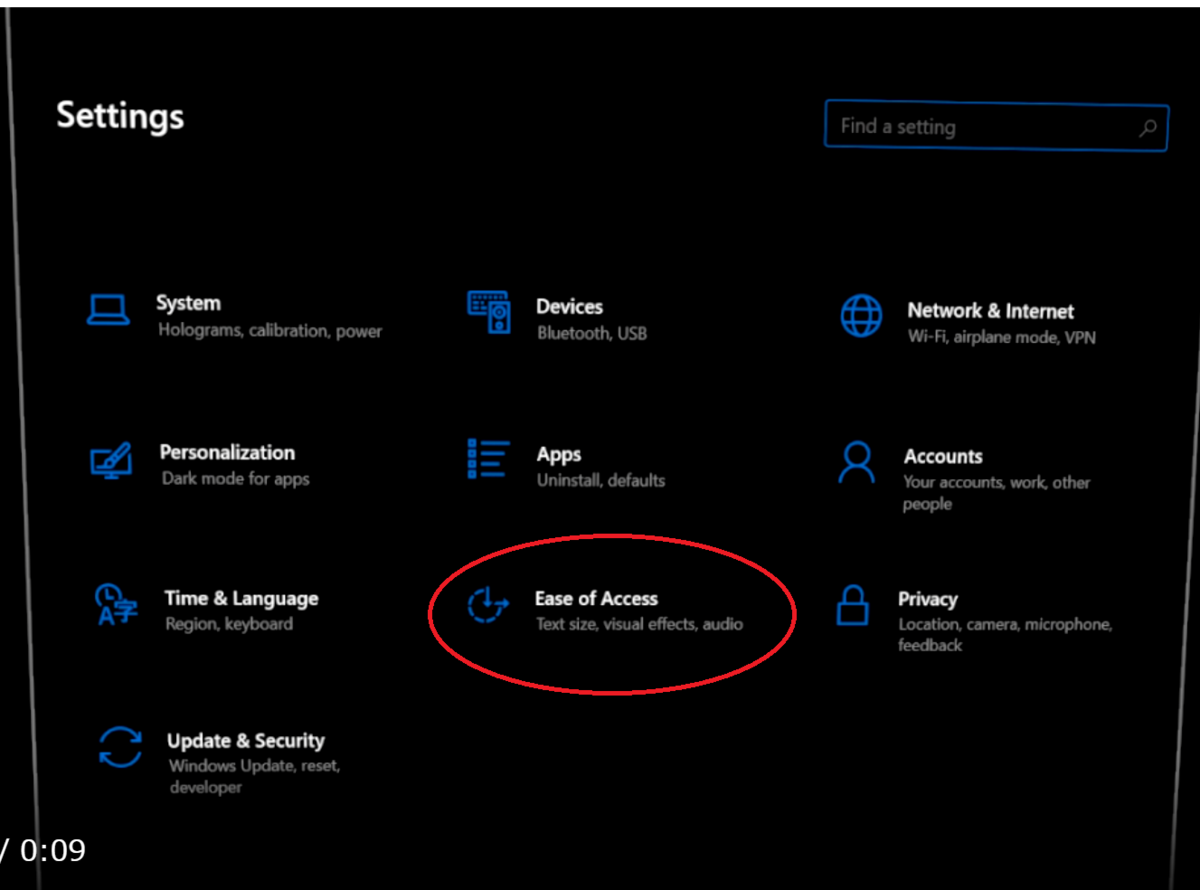Click the Update & Security sync arrows icon
The height and width of the screenshot is (890, 1200).
coord(120,747)
